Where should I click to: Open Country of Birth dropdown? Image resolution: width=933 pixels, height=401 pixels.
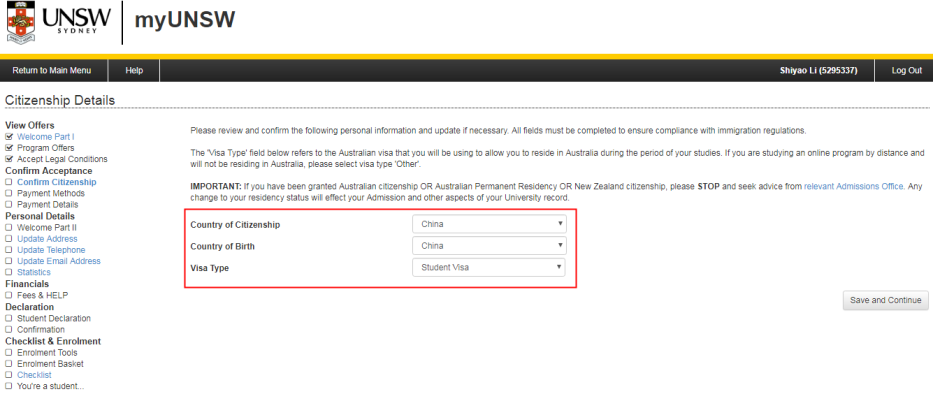click(x=489, y=246)
